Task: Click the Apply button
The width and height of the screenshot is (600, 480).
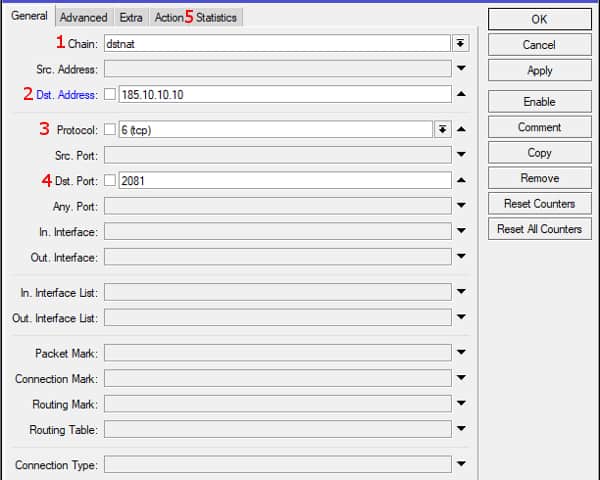Action: (x=540, y=70)
